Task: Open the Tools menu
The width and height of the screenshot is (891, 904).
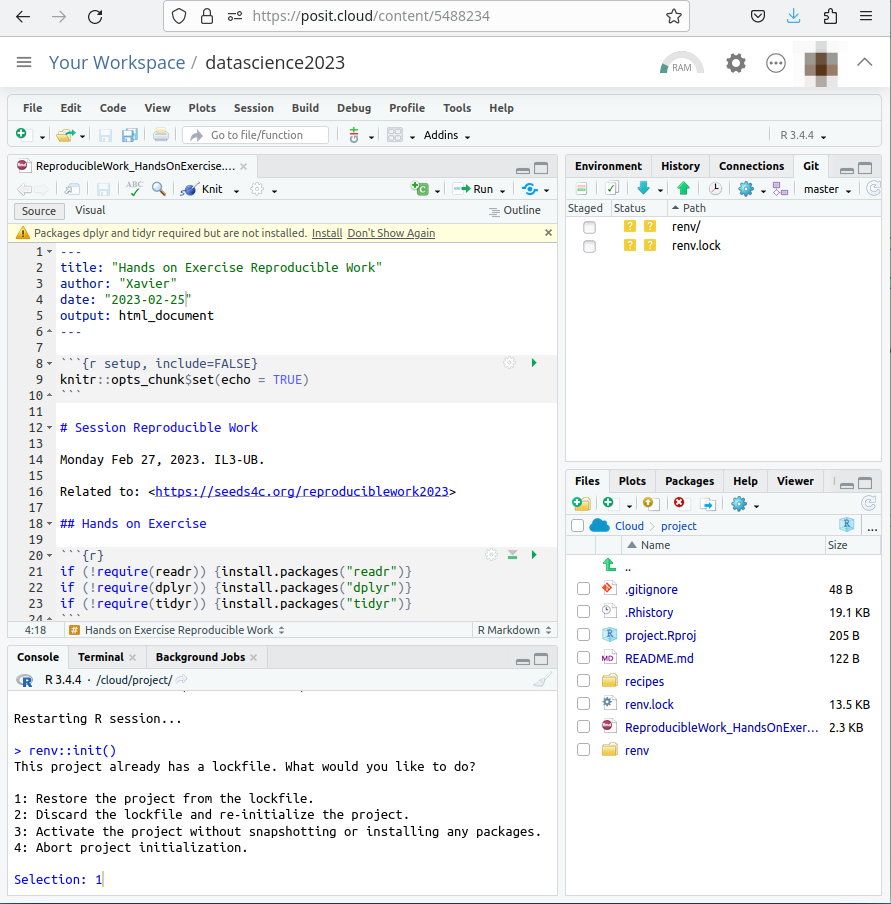Action: (x=457, y=108)
